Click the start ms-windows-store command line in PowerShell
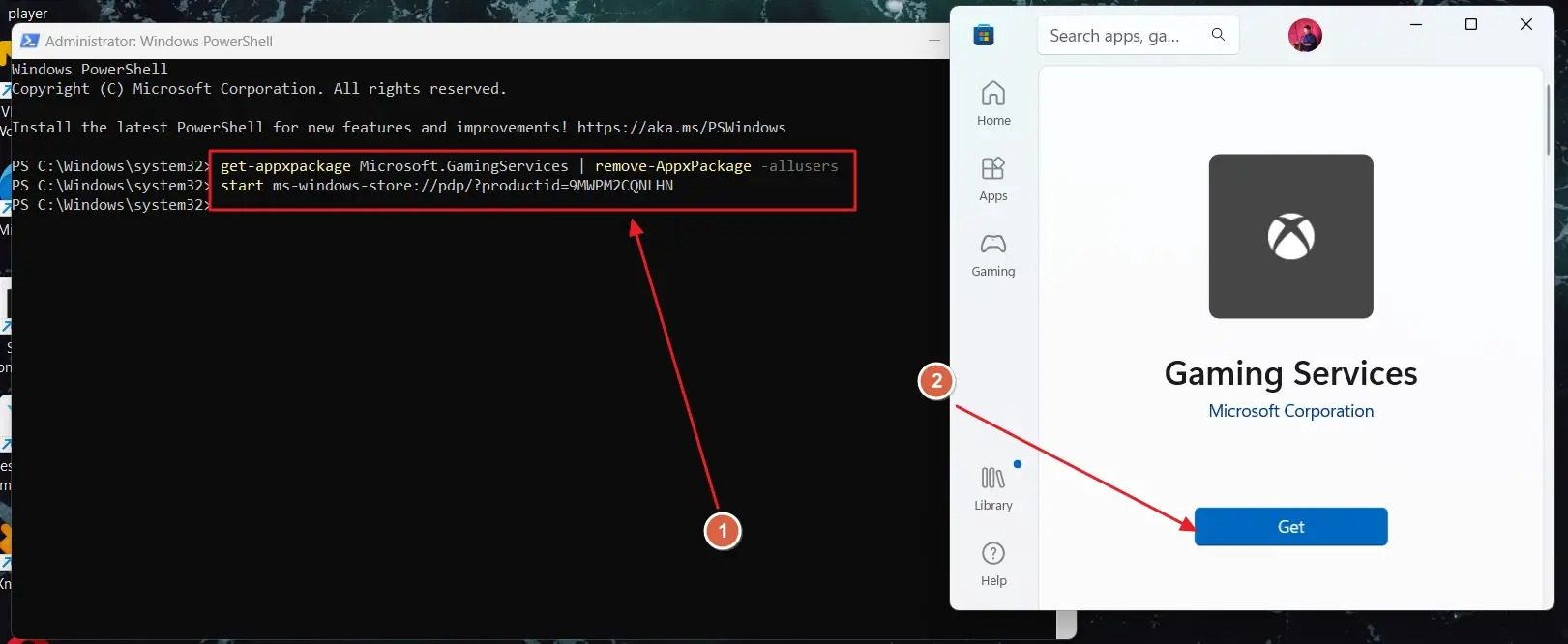Screen dimensions: 1568x644 pyautogui.click(x=447, y=186)
